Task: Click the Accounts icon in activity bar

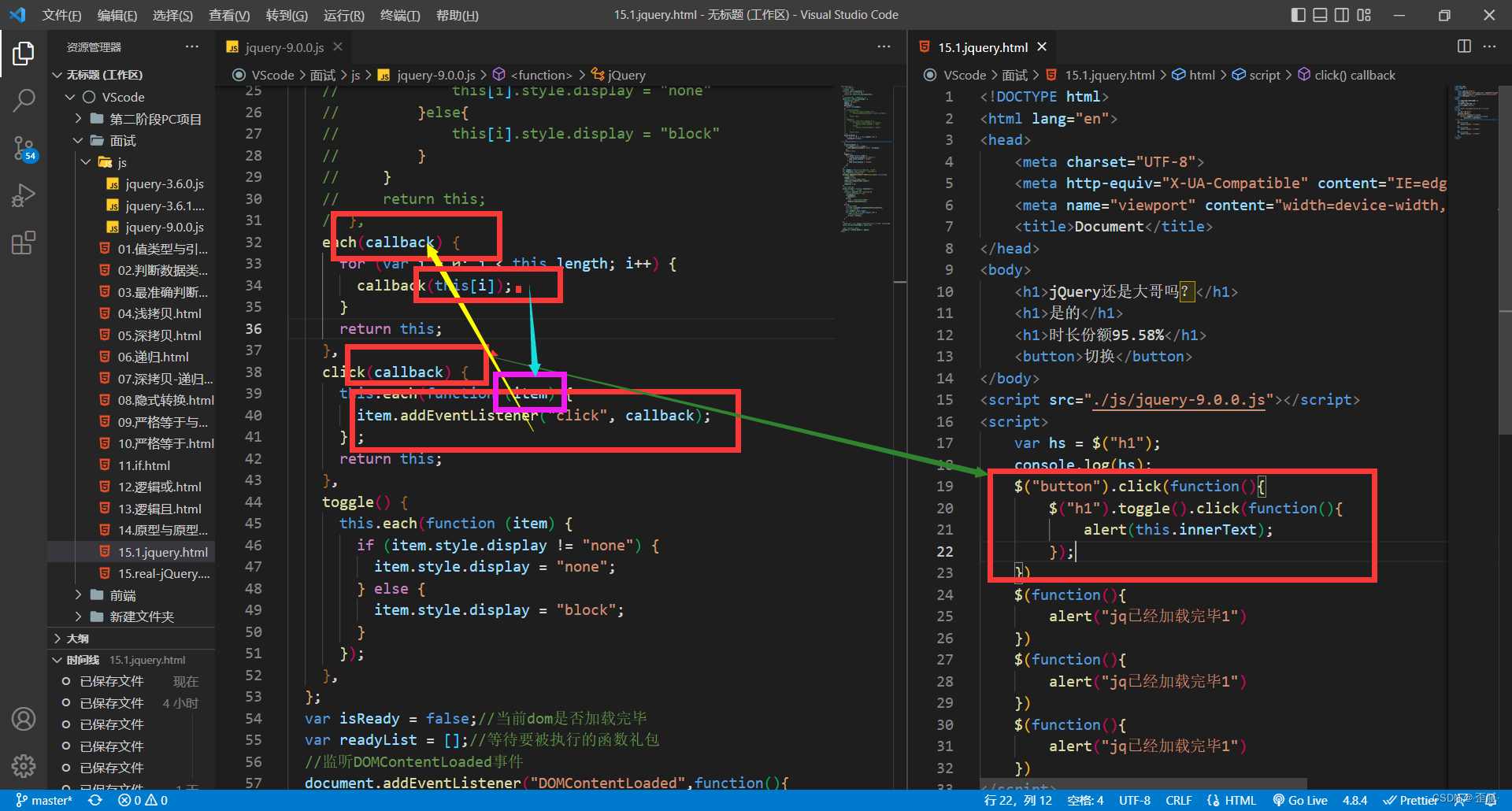Action: point(24,718)
